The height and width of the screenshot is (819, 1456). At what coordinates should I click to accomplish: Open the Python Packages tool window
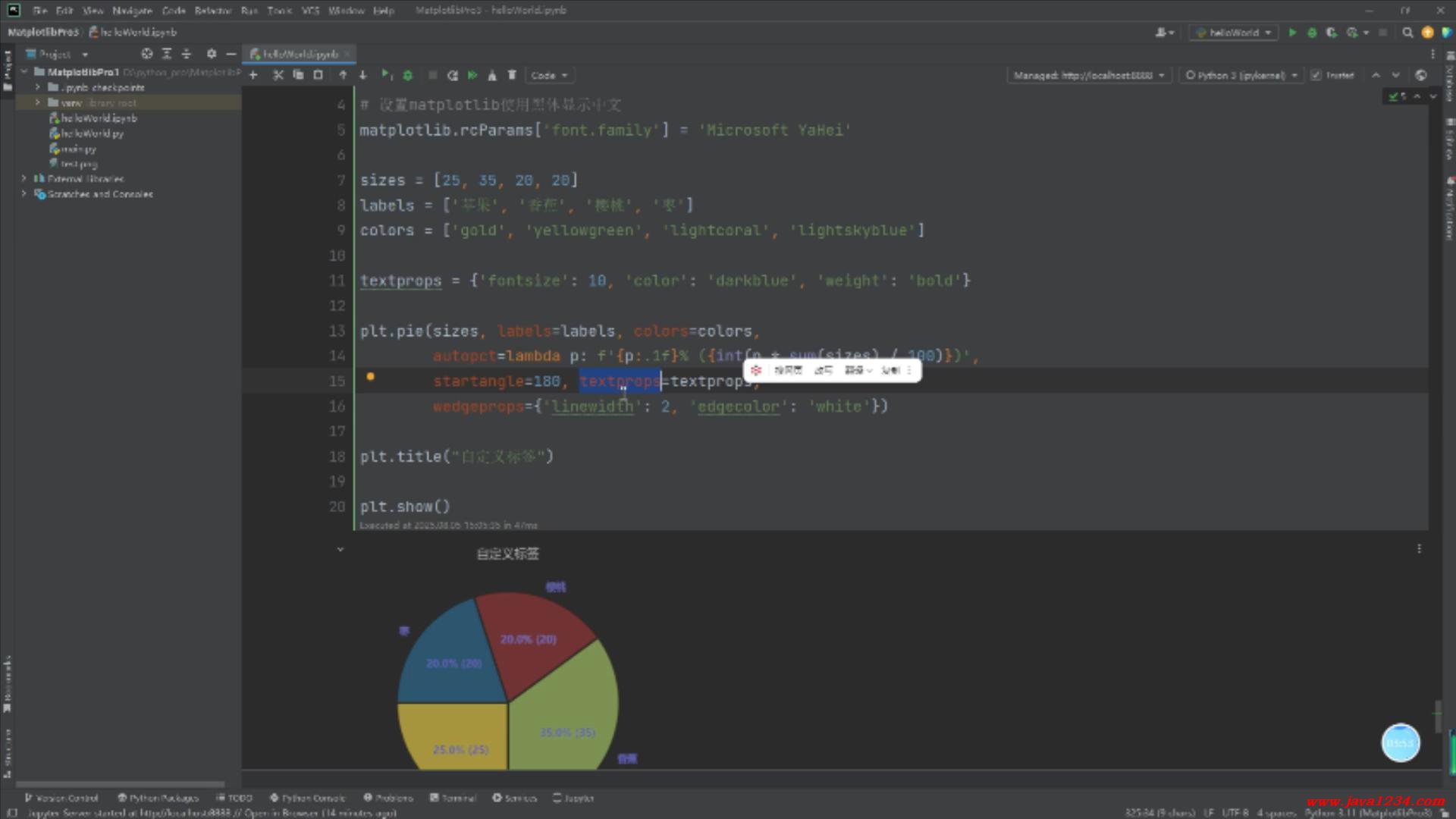(158, 798)
